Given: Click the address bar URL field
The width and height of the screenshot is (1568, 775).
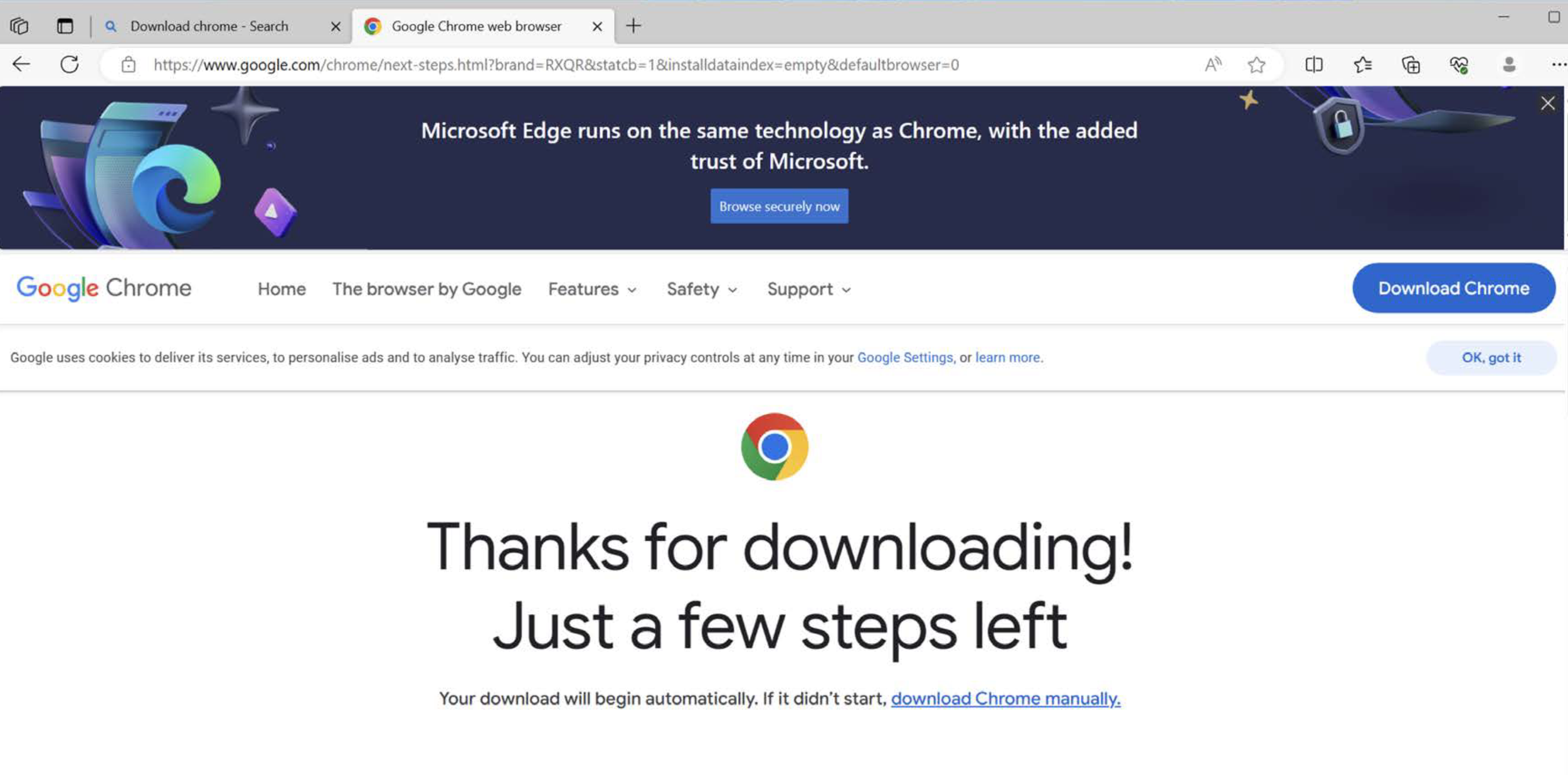Looking at the screenshot, I should click(x=556, y=65).
